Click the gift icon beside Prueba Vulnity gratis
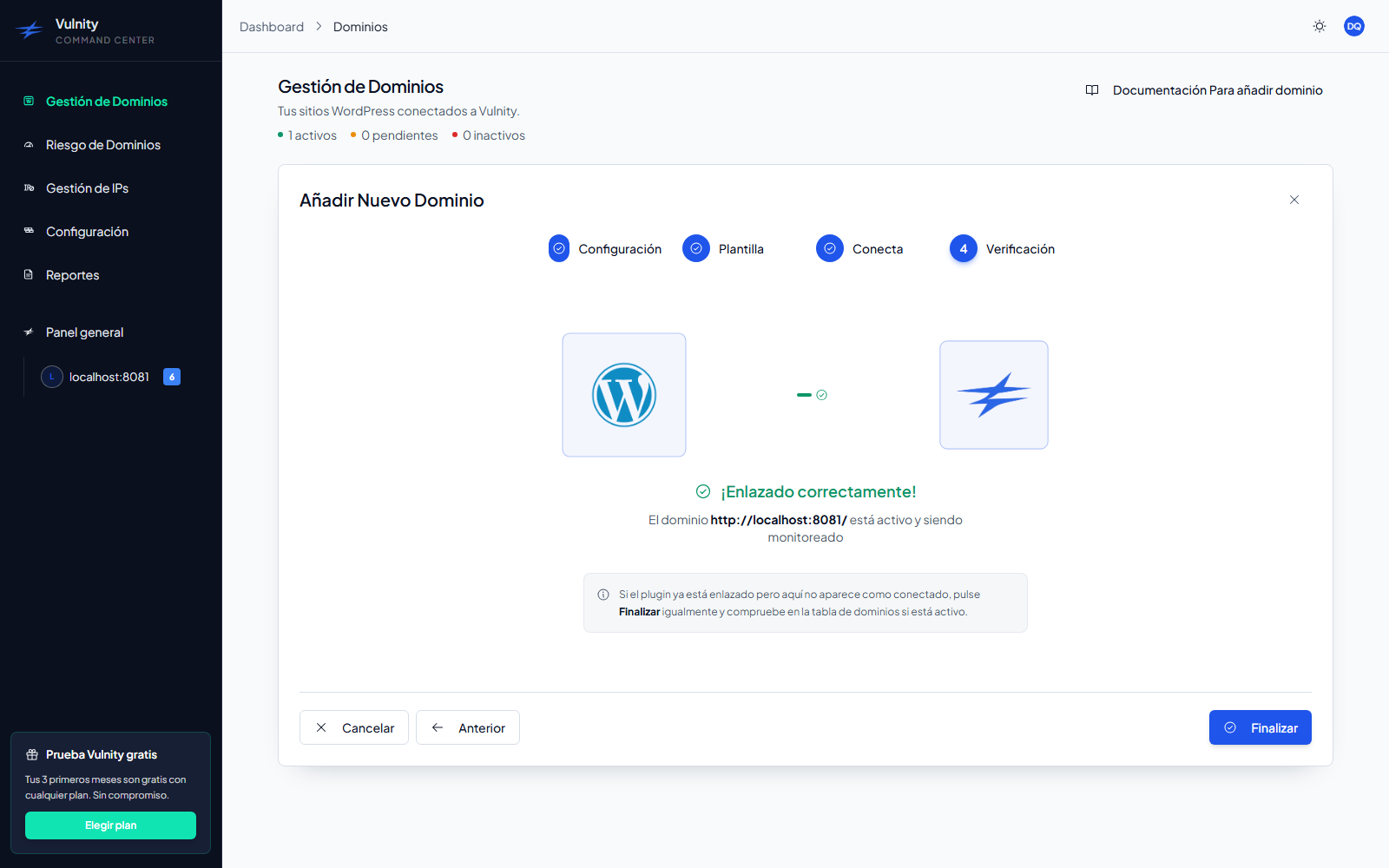1389x868 pixels. click(32, 754)
